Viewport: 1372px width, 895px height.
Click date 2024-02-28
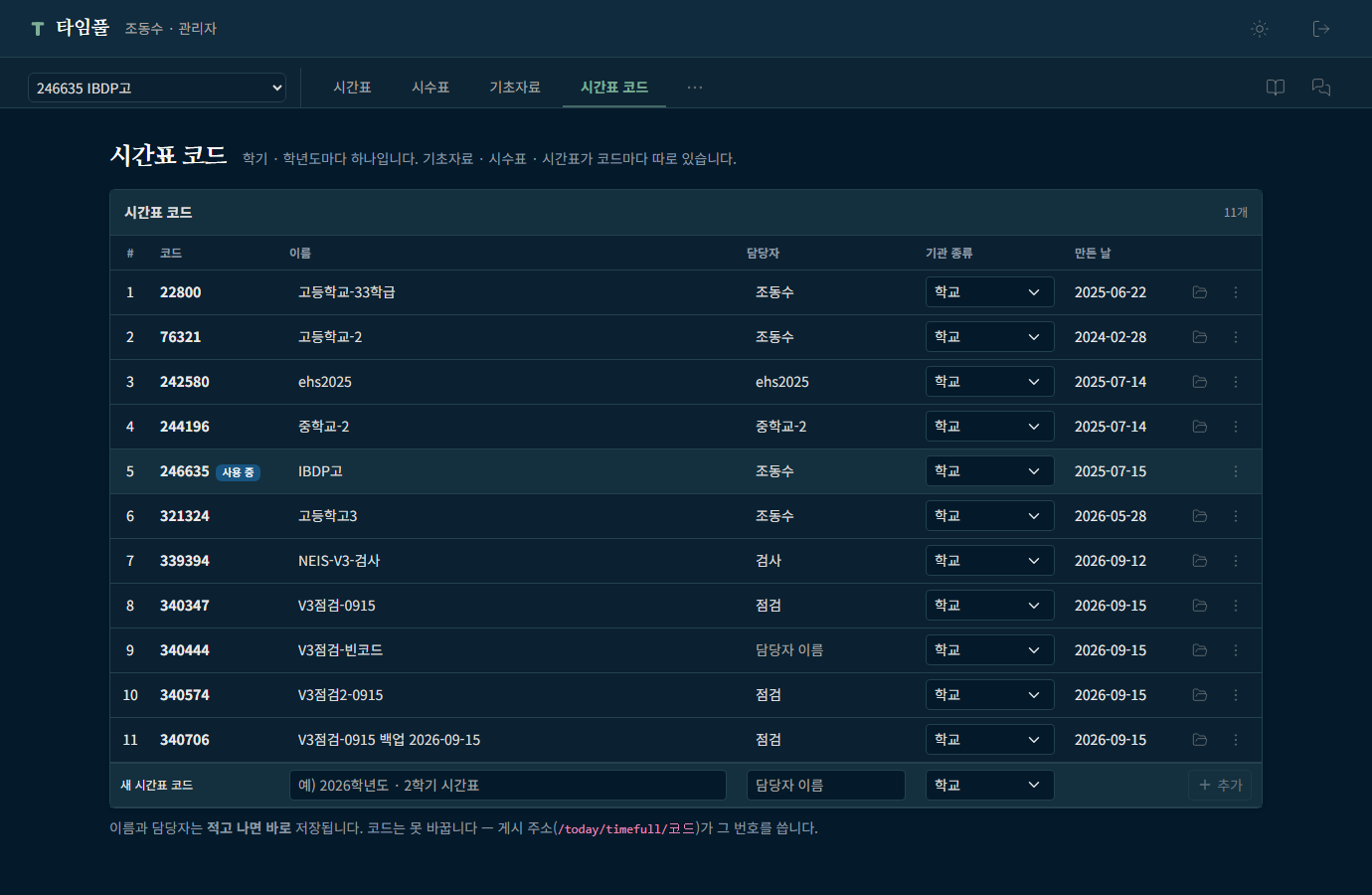click(x=1111, y=337)
